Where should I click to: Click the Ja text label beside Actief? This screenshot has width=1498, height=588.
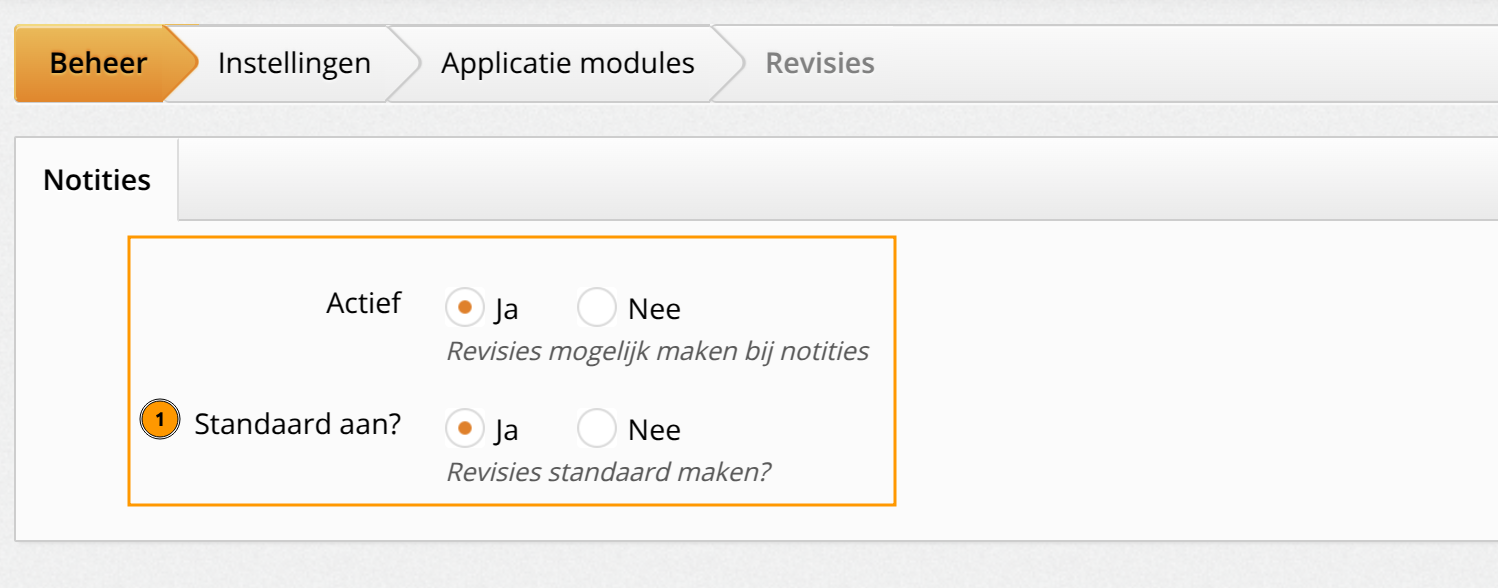click(506, 309)
